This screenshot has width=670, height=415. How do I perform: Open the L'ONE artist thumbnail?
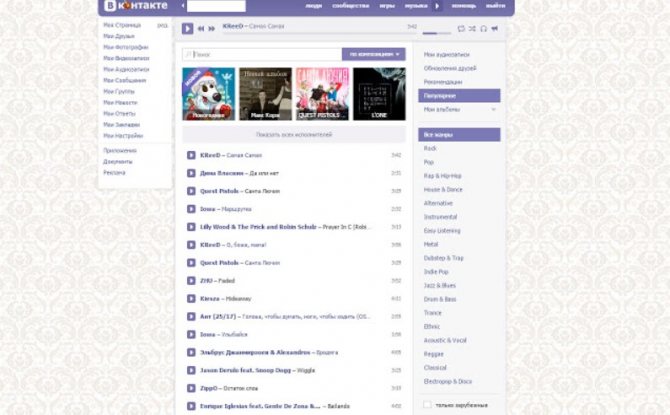click(x=379, y=94)
